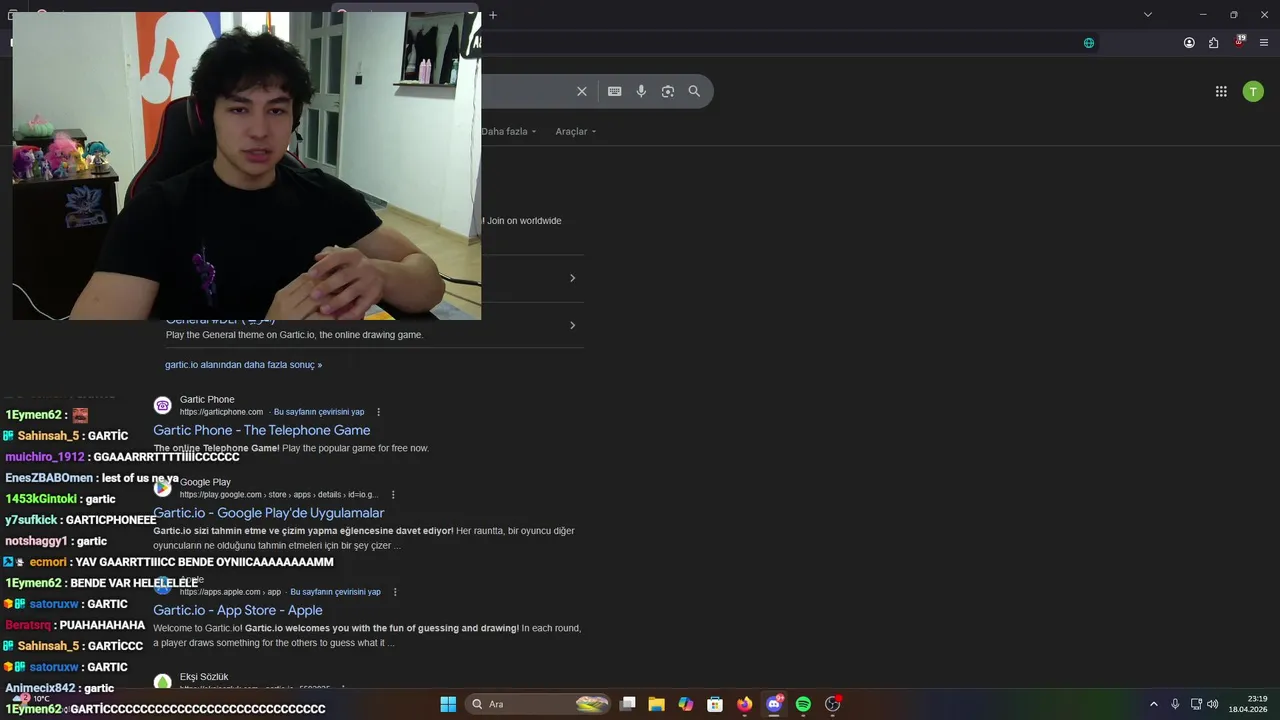The width and height of the screenshot is (1280, 720).
Task: Open Gartic.io - Google Play'de Uygulamalar result
Action: (x=268, y=513)
